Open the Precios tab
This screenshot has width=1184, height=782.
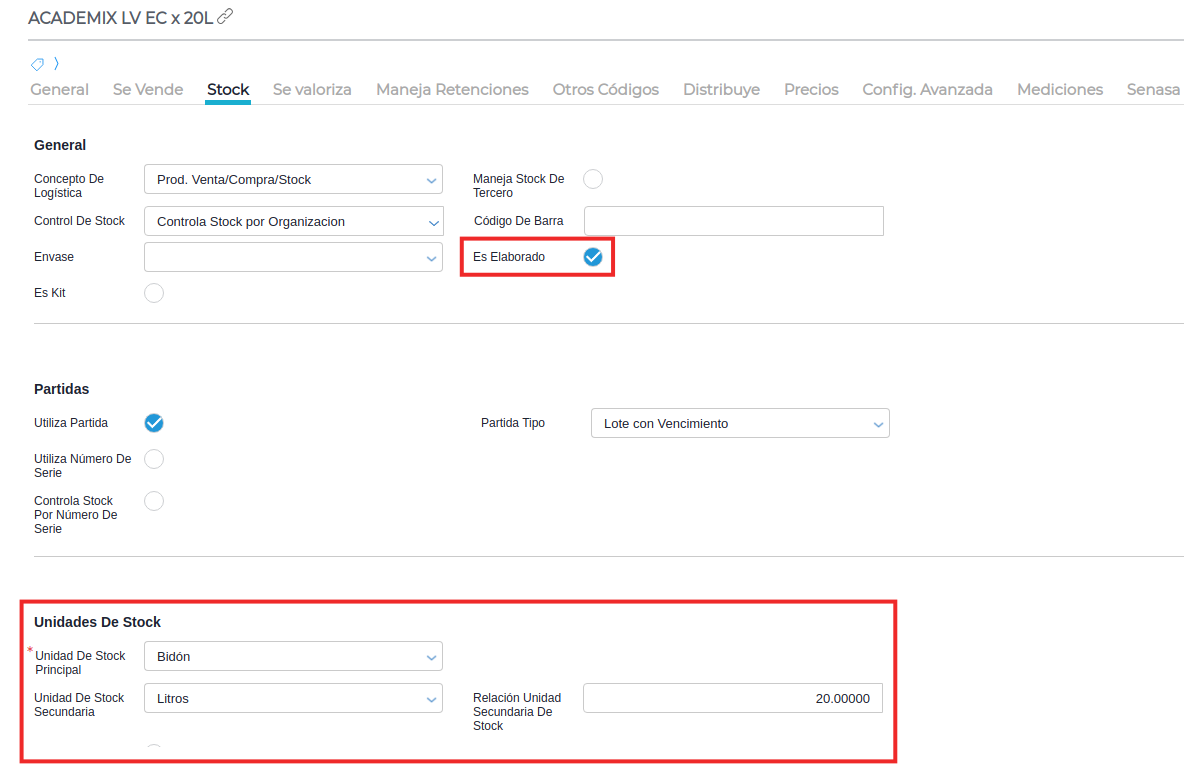pos(811,90)
